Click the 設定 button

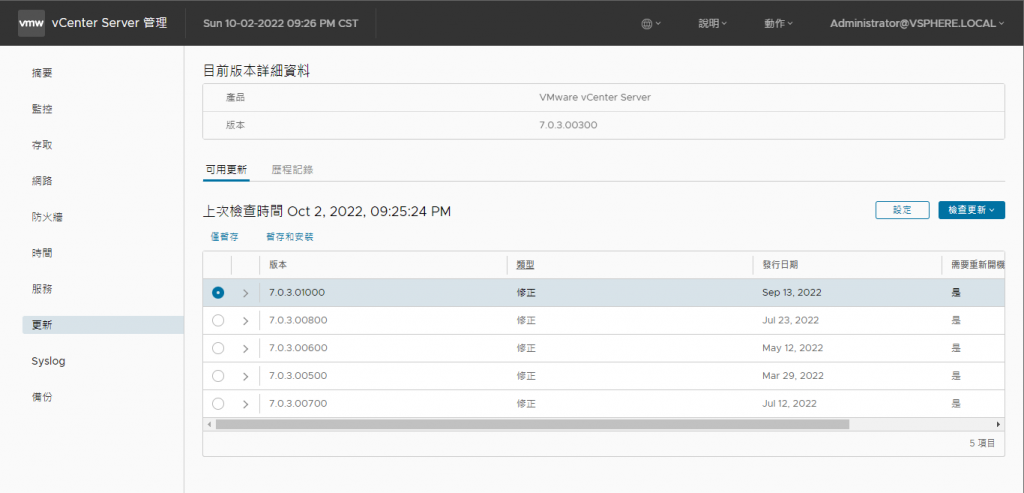902,210
